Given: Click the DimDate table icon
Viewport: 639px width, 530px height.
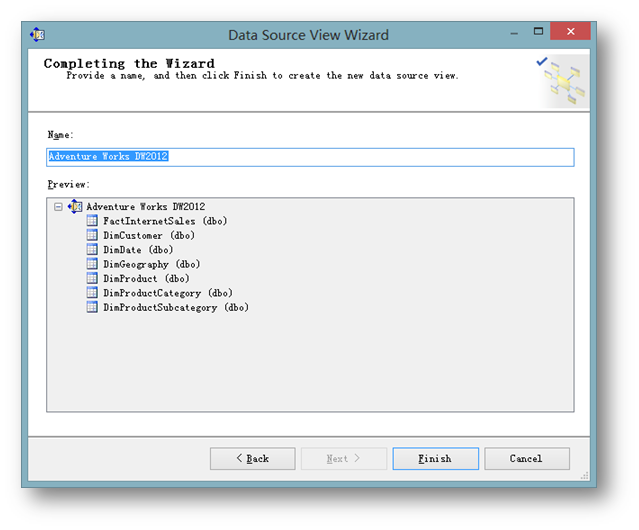Looking at the screenshot, I should tap(93, 250).
